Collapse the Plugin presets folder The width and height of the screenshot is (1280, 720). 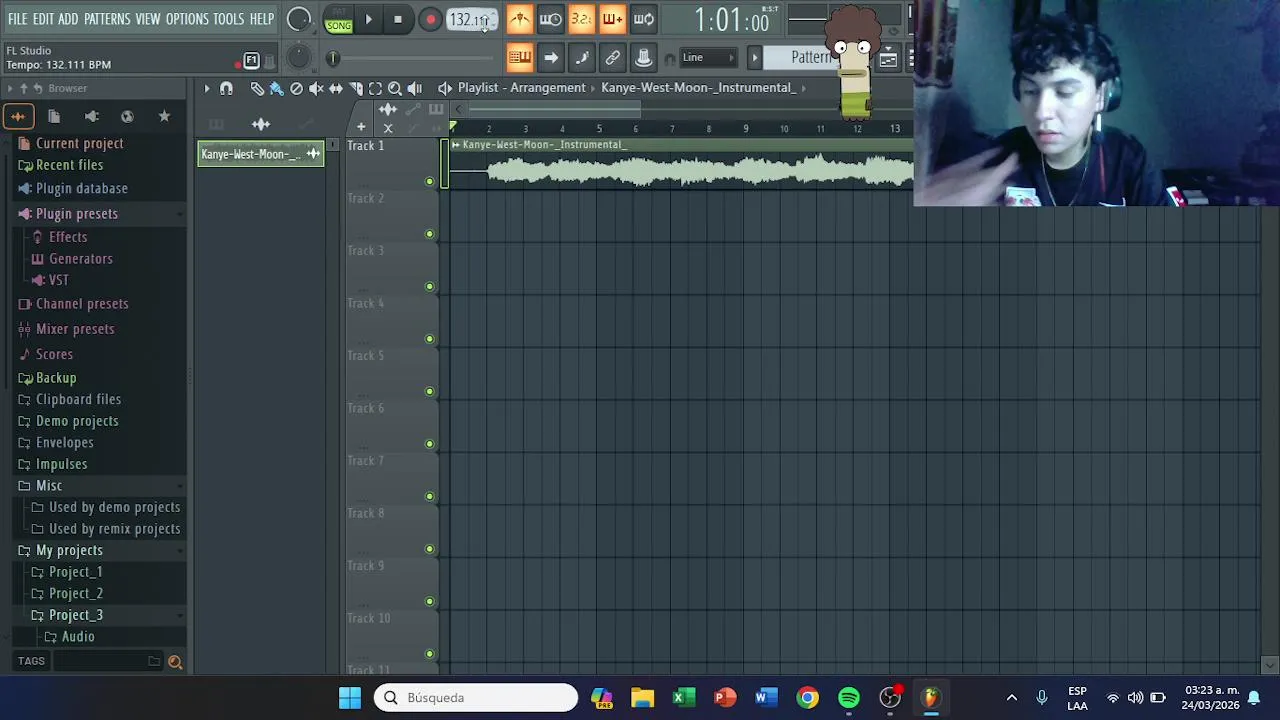click(77, 213)
